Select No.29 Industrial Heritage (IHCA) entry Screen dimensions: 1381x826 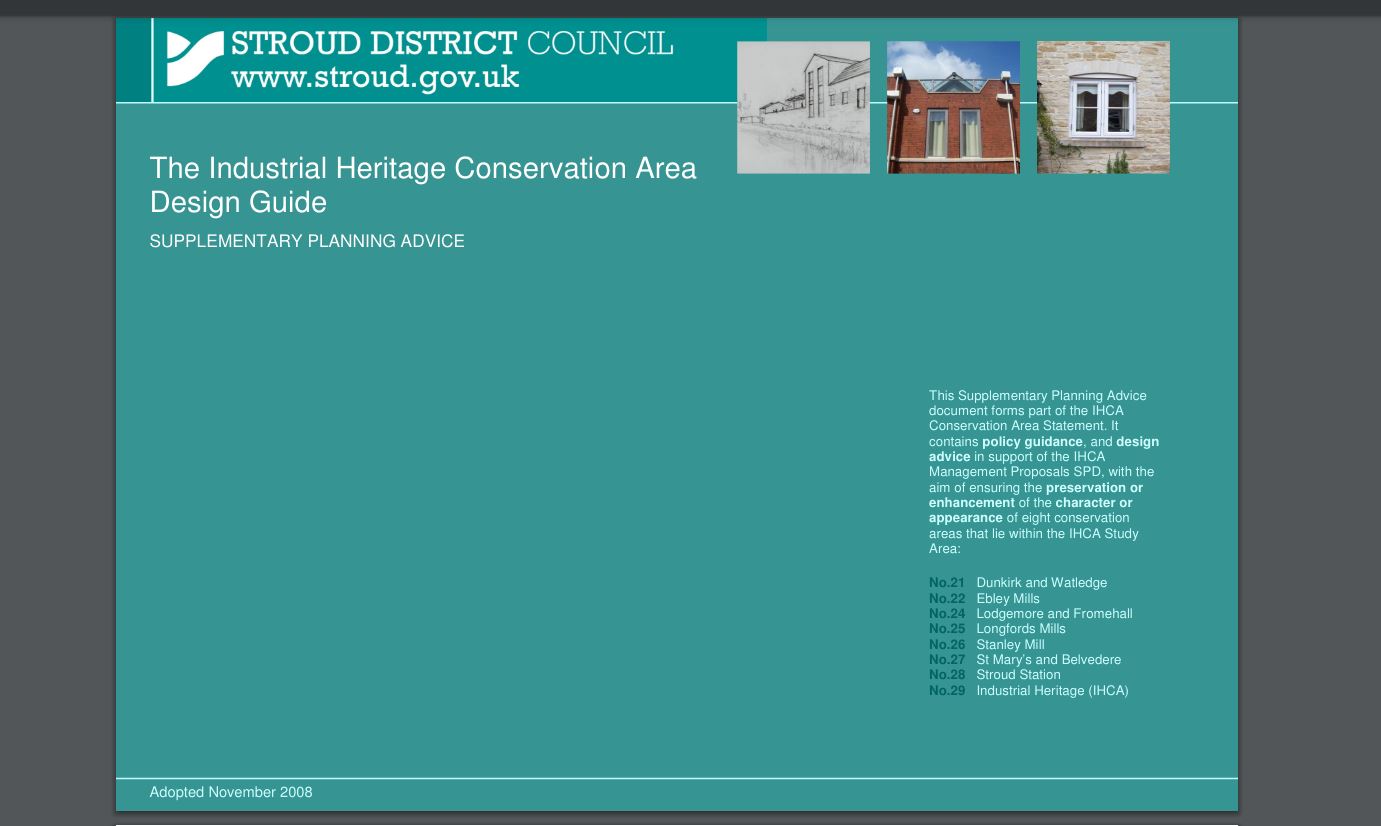[x=1051, y=691]
